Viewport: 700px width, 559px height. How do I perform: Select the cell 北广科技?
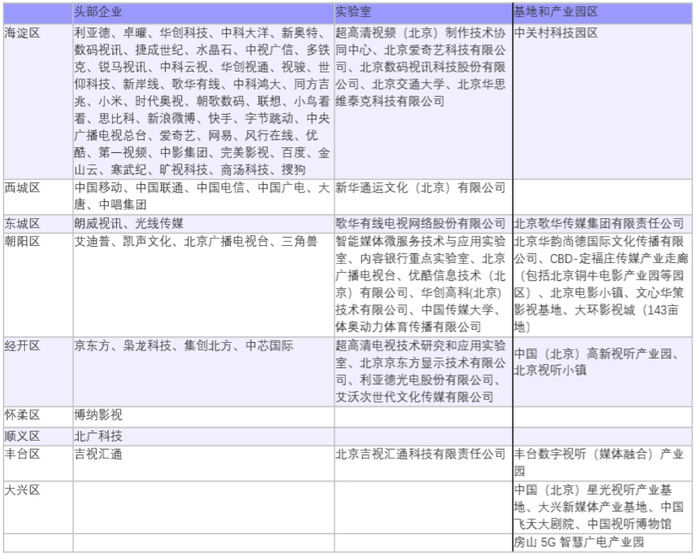point(204,436)
